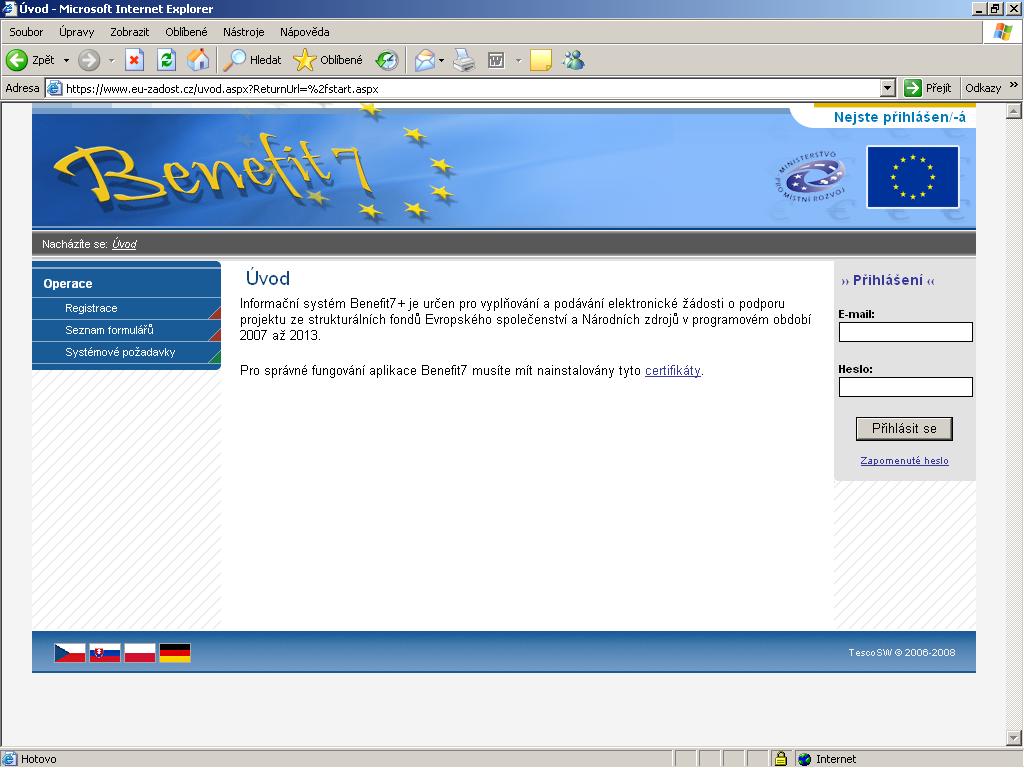Click the Nejste přihlášen/-á status text
Viewport: 1024px width, 768px height.
point(900,117)
